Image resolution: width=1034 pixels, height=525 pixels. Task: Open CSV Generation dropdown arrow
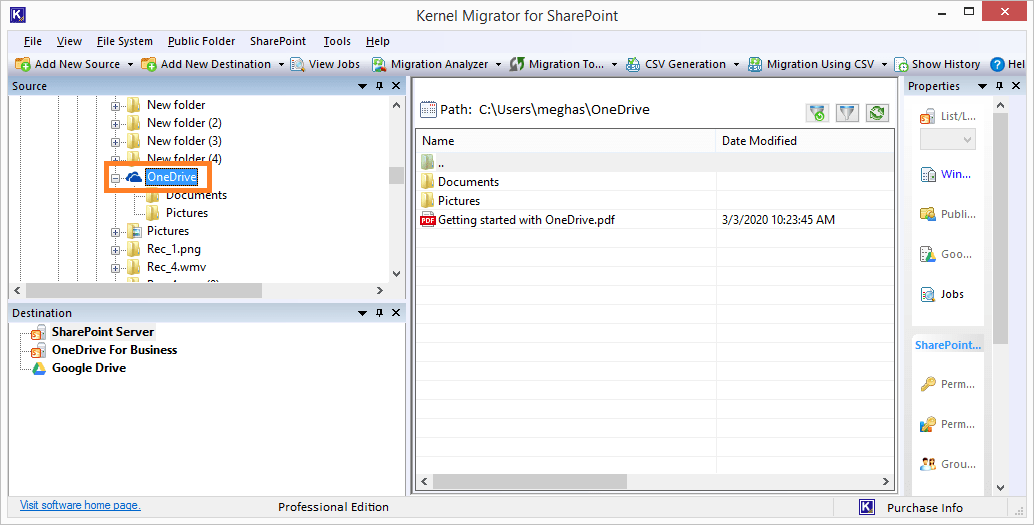click(x=737, y=65)
